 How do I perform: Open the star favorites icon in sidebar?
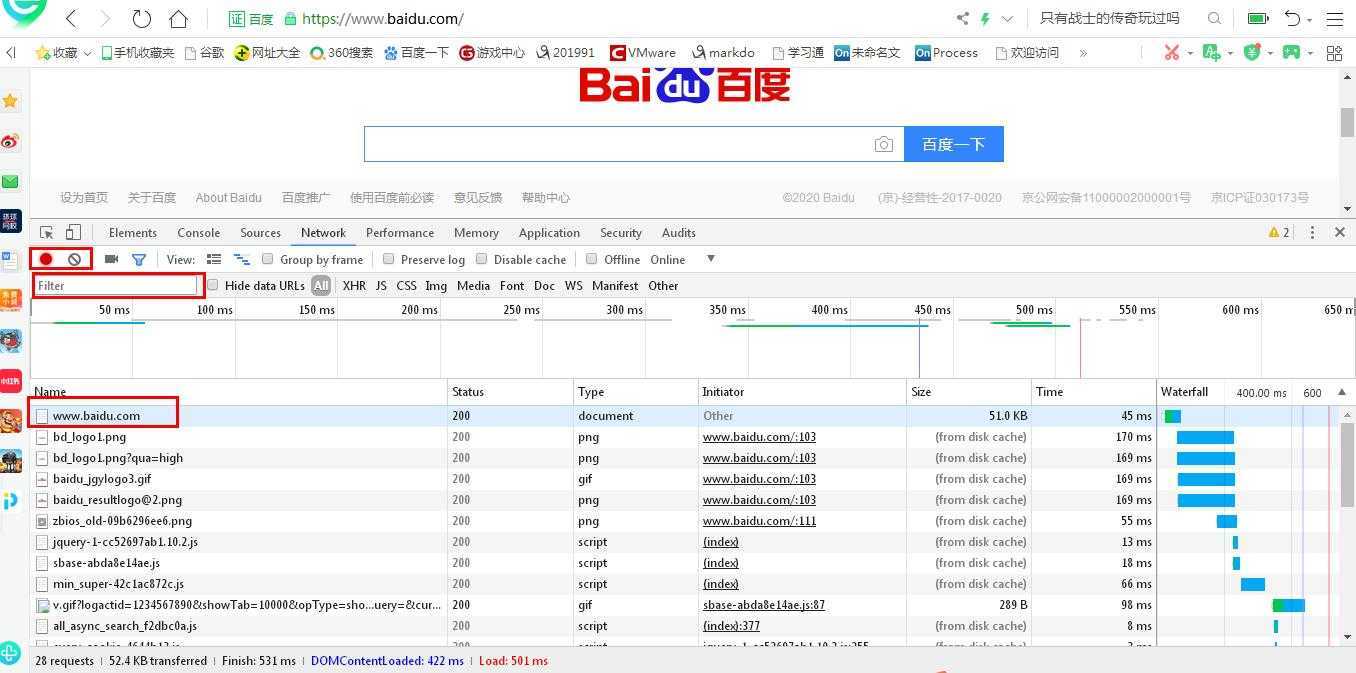pyautogui.click(x=10, y=101)
